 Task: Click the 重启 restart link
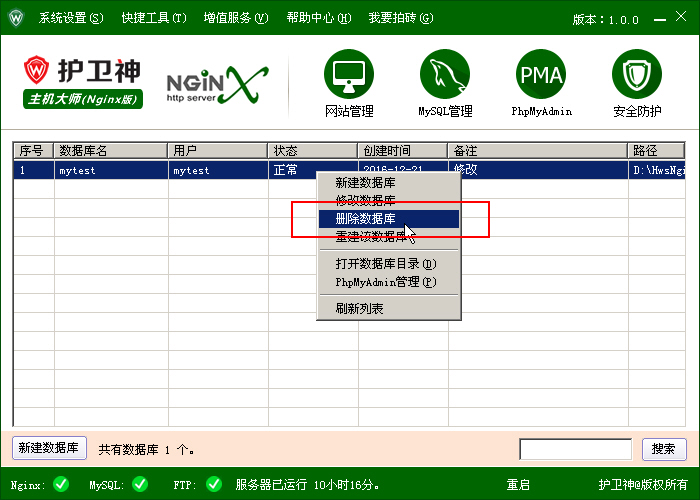(x=518, y=485)
